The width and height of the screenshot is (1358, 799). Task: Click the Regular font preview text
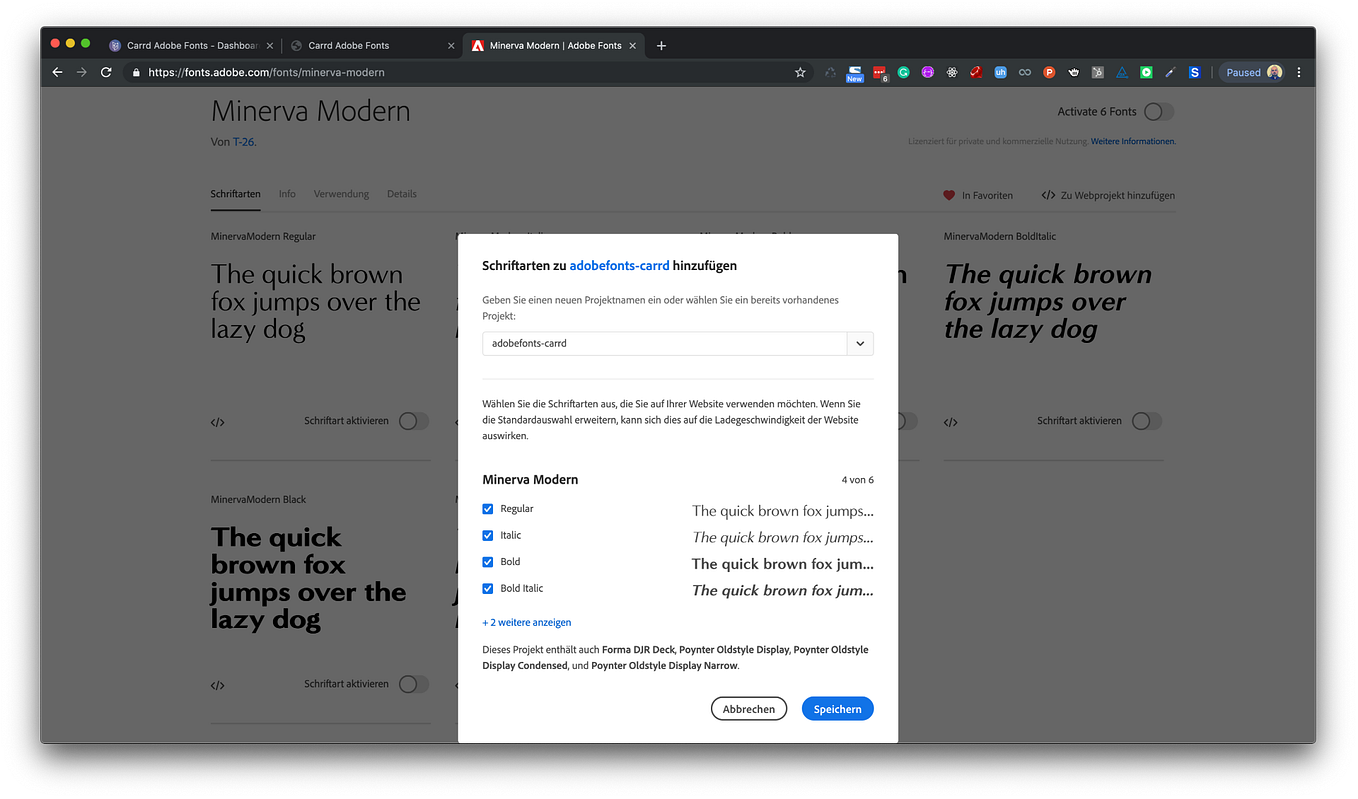coord(783,510)
